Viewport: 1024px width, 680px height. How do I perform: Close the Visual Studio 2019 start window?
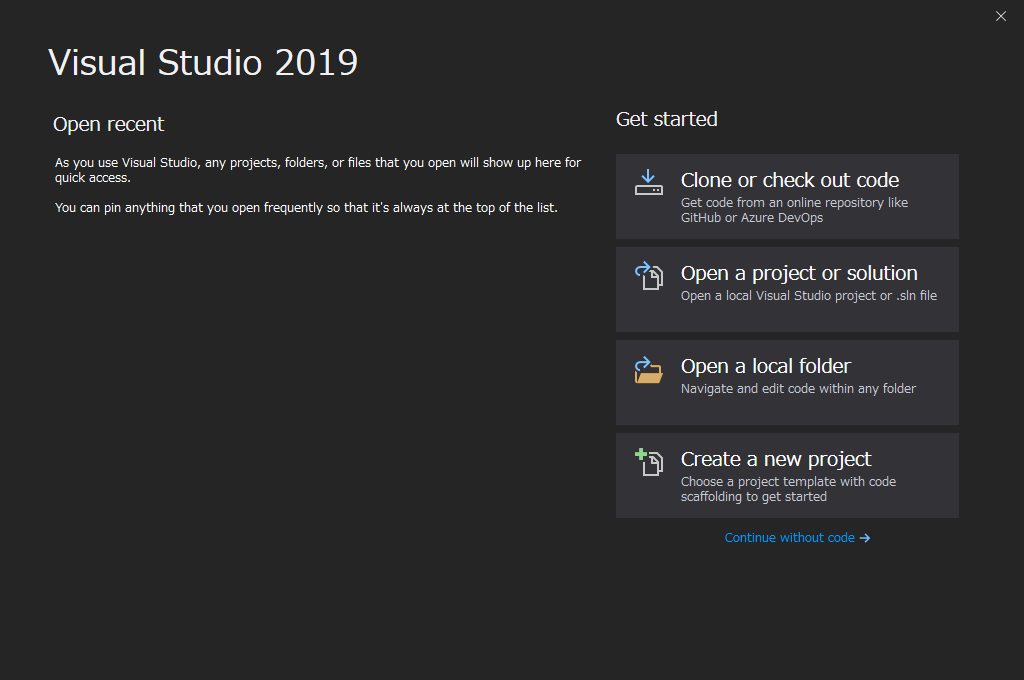(1000, 16)
